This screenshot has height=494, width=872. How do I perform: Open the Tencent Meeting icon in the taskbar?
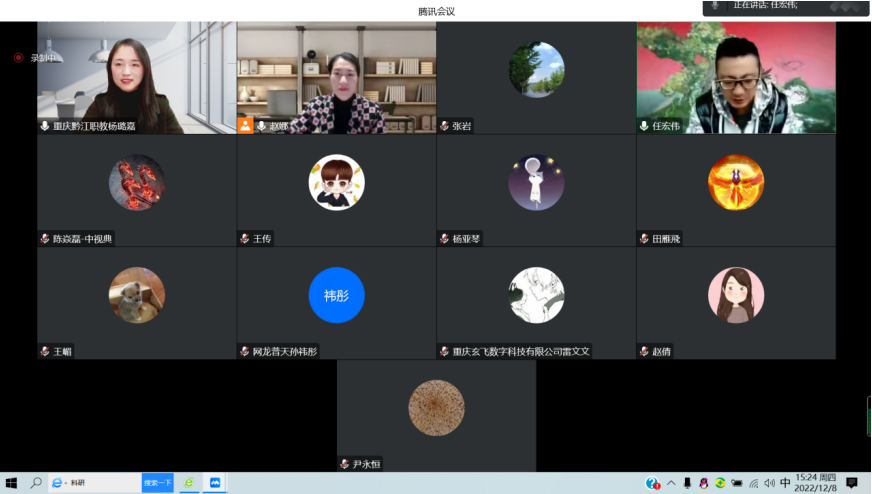coord(215,483)
